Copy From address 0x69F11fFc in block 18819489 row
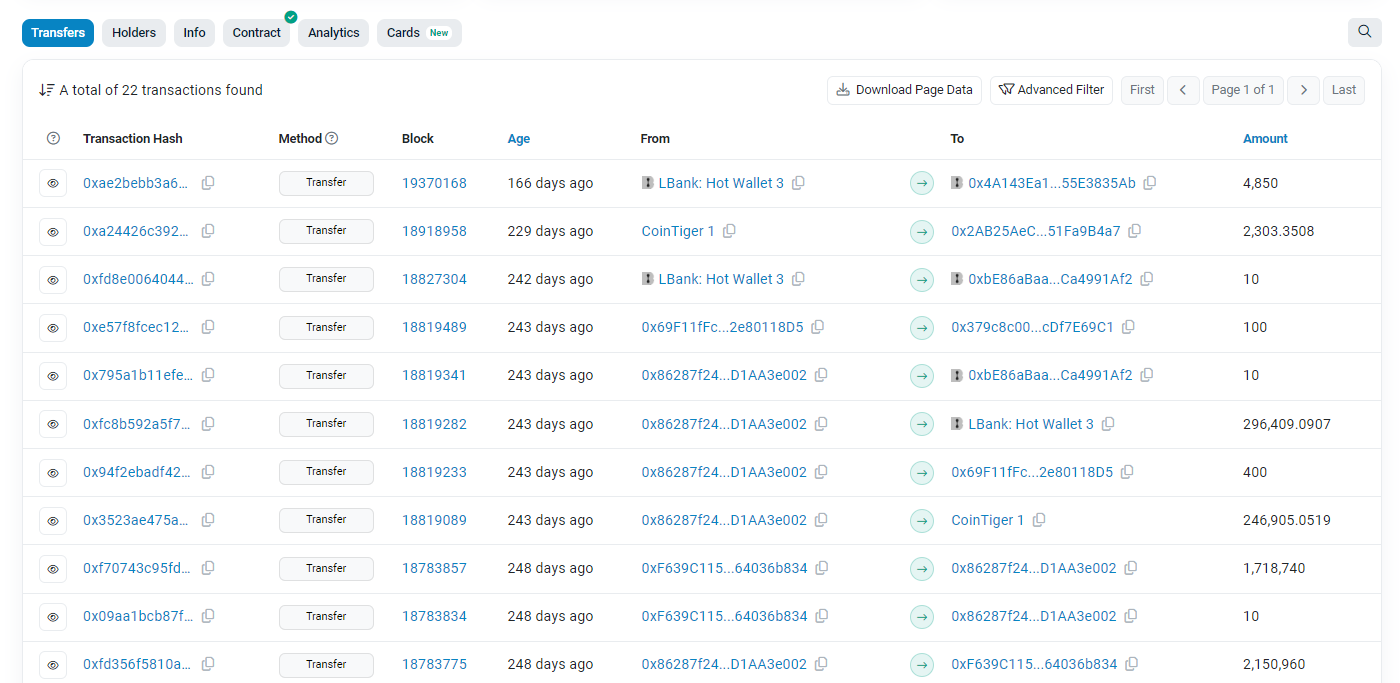This screenshot has width=1400, height=683. coord(817,327)
